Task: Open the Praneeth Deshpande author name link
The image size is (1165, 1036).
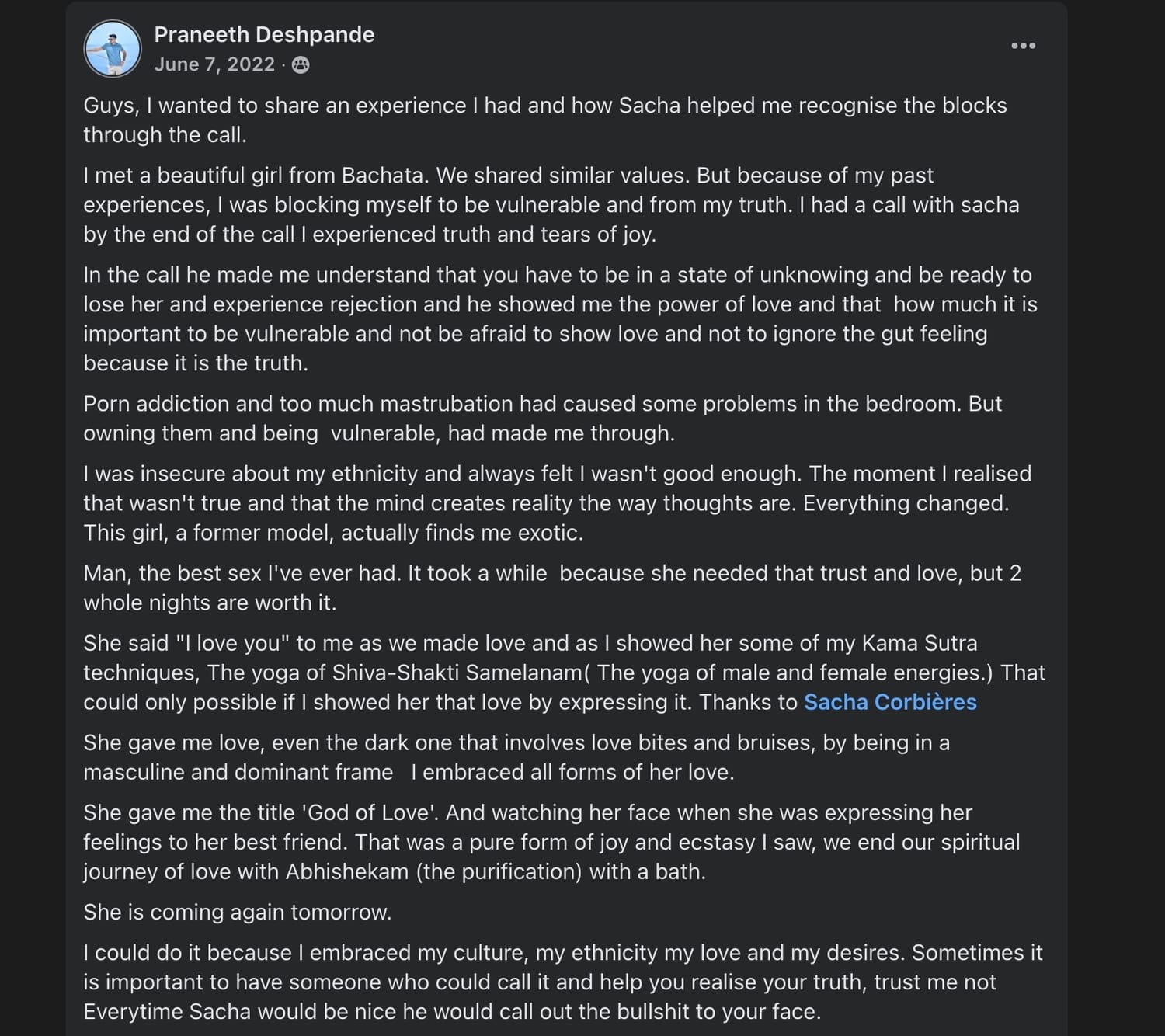Action: point(264,34)
